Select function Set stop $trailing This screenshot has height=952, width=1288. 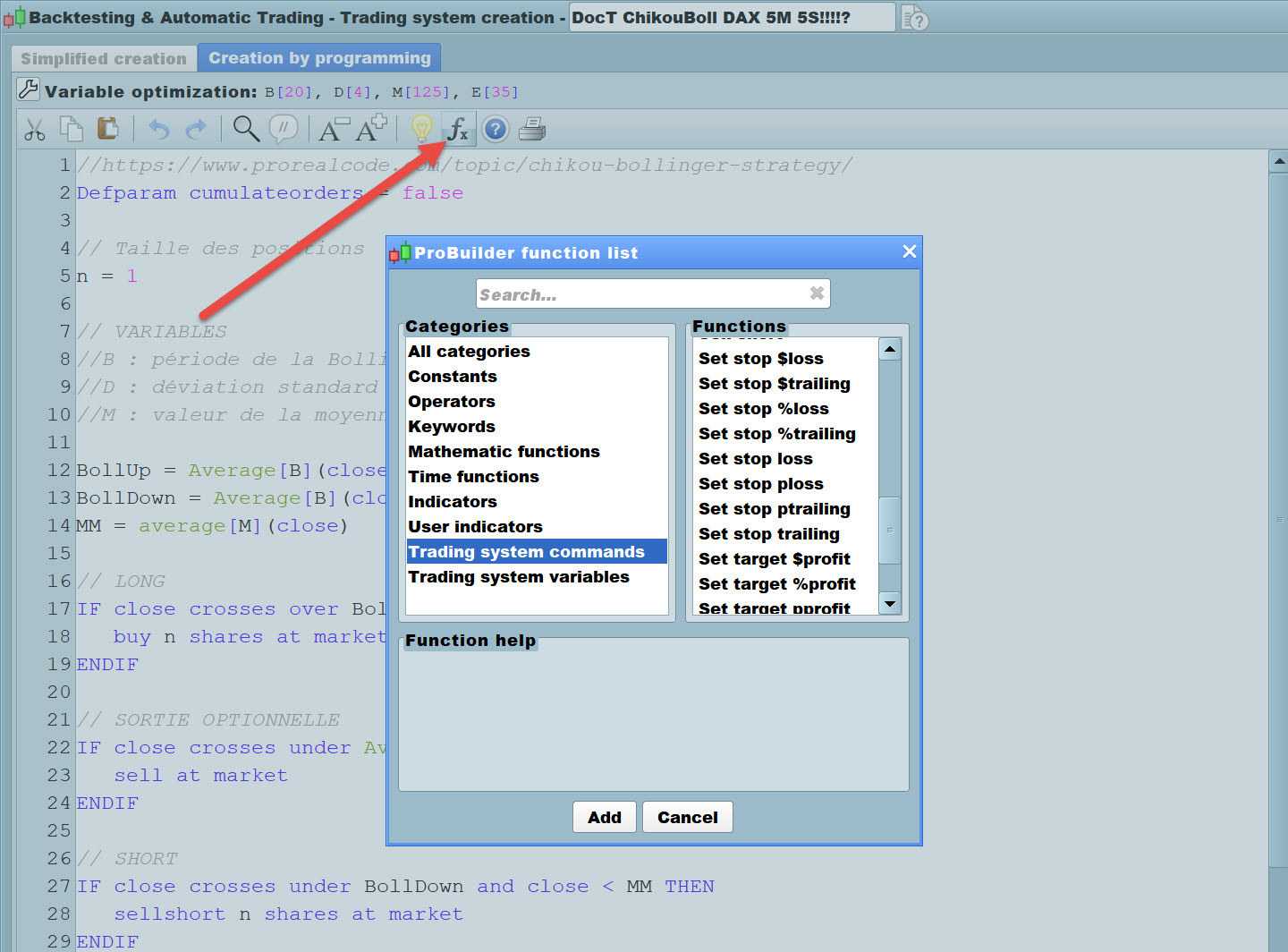pos(786,384)
